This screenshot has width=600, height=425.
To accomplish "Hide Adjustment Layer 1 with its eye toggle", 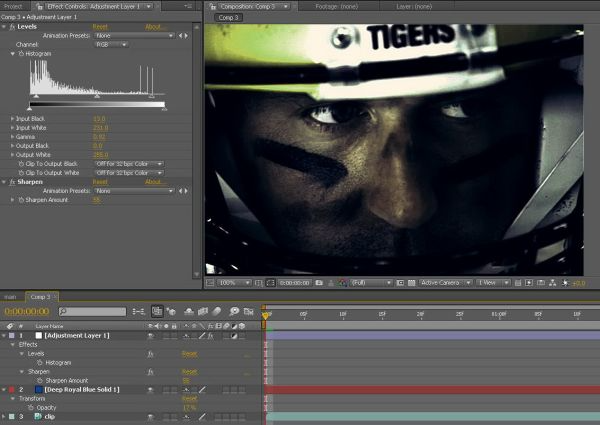I will [x=150, y=336].
